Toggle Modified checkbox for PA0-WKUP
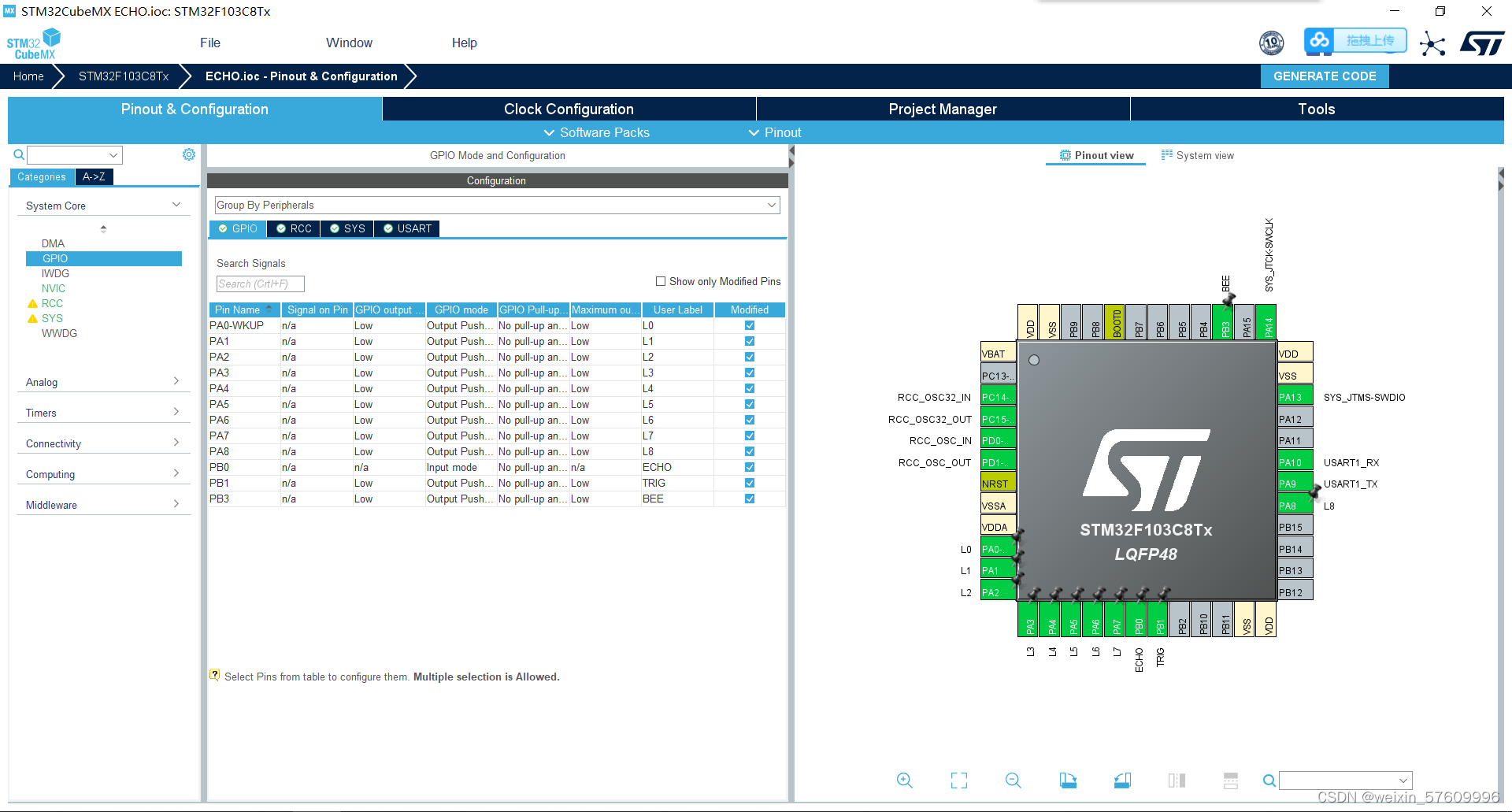 tap(750, 325)
